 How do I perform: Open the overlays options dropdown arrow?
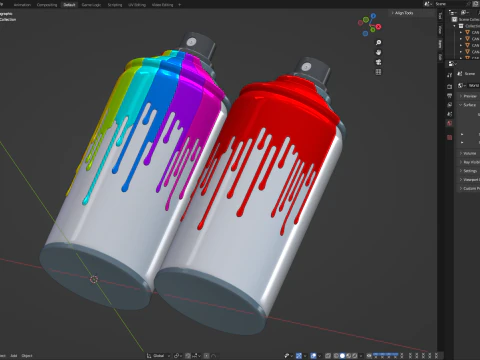pos(320,355)
